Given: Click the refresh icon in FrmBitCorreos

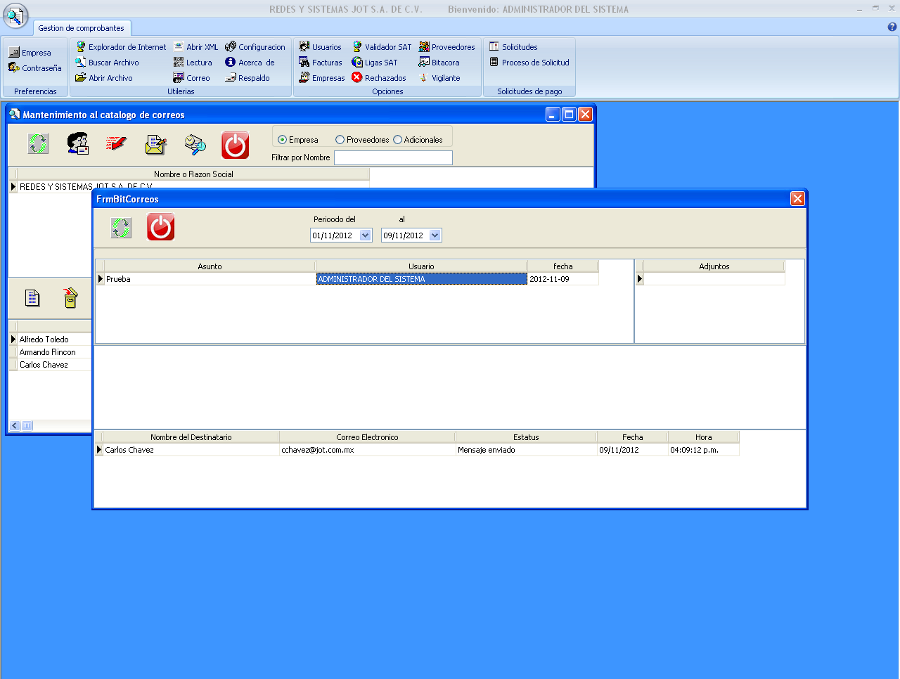Looking at the screenshot, I should click(122, 228).
